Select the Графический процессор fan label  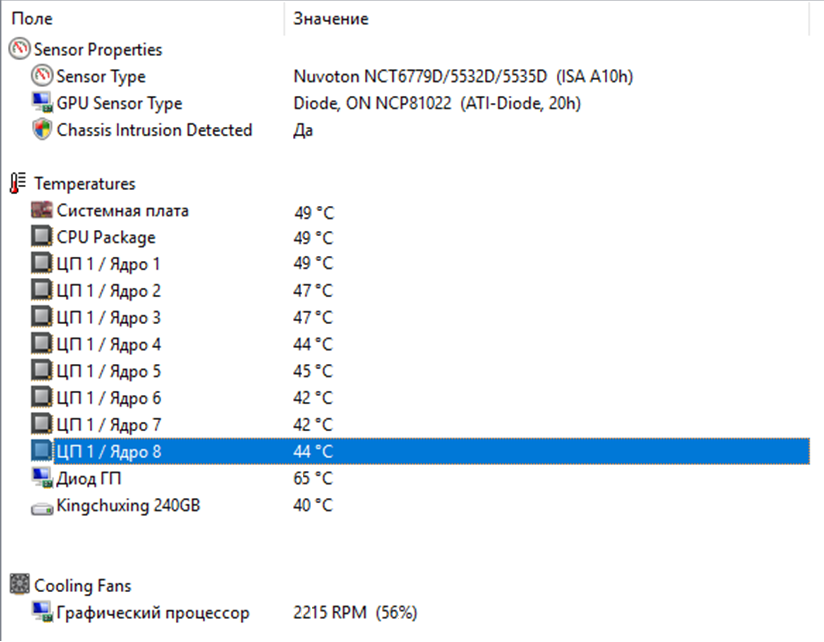153,613
